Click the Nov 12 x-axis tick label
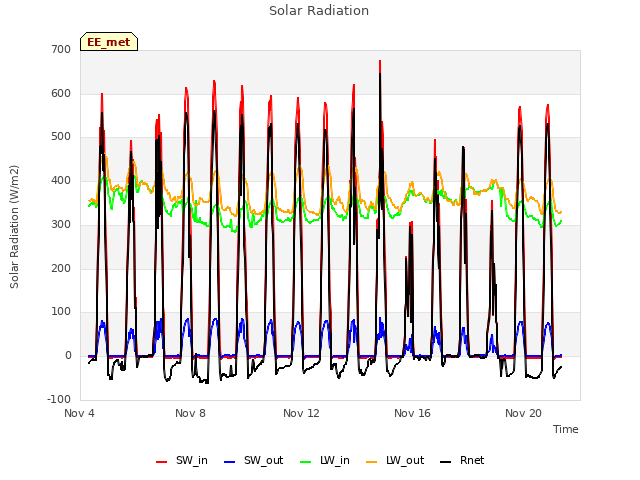 [301, 413]
